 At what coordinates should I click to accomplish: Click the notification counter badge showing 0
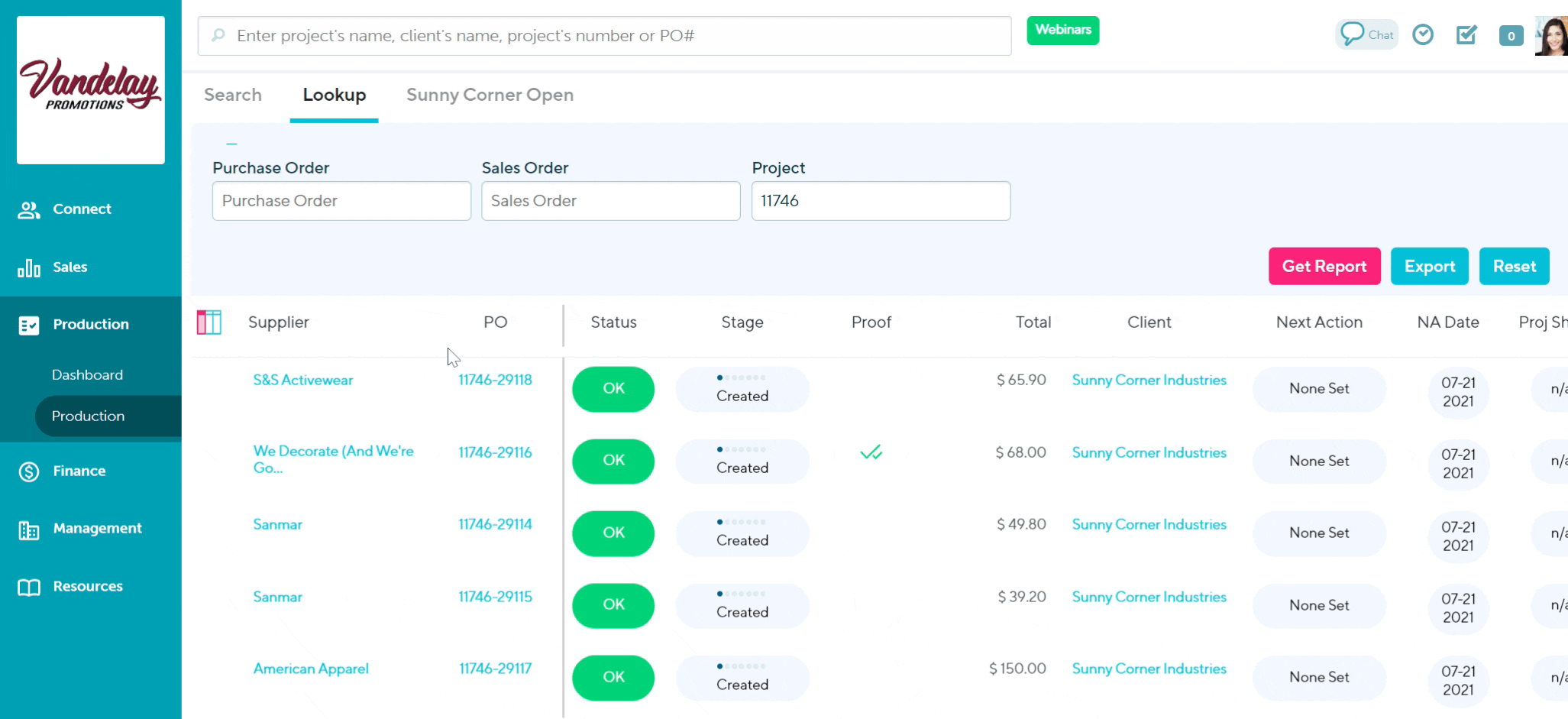1511,36
